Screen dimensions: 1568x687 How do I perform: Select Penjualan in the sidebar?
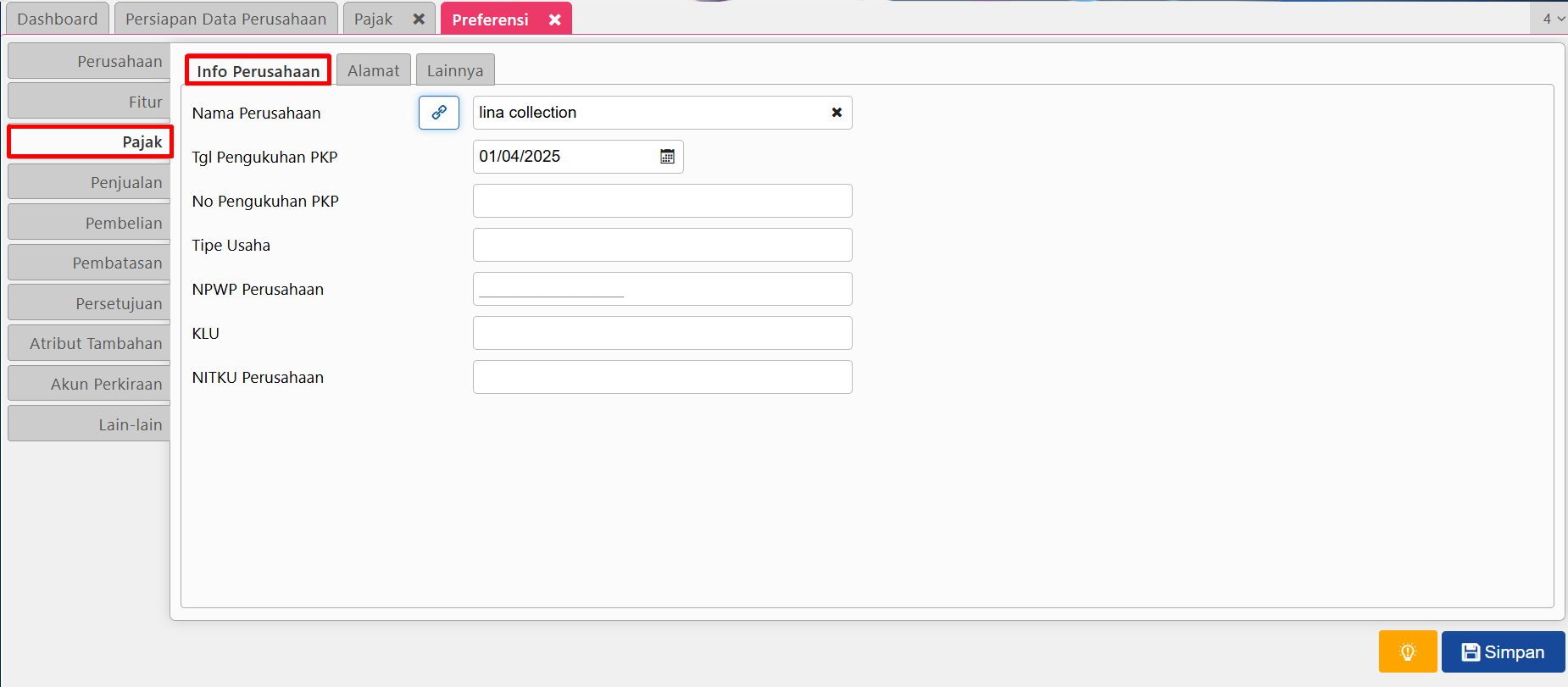(90, 183)
